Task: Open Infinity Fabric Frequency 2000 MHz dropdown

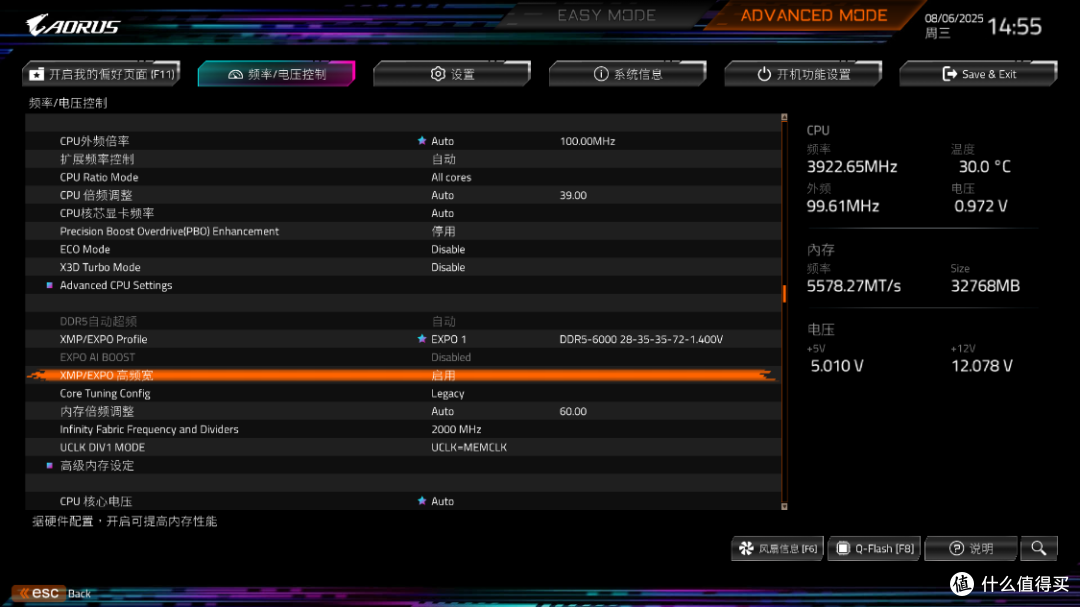Action: 456,429
